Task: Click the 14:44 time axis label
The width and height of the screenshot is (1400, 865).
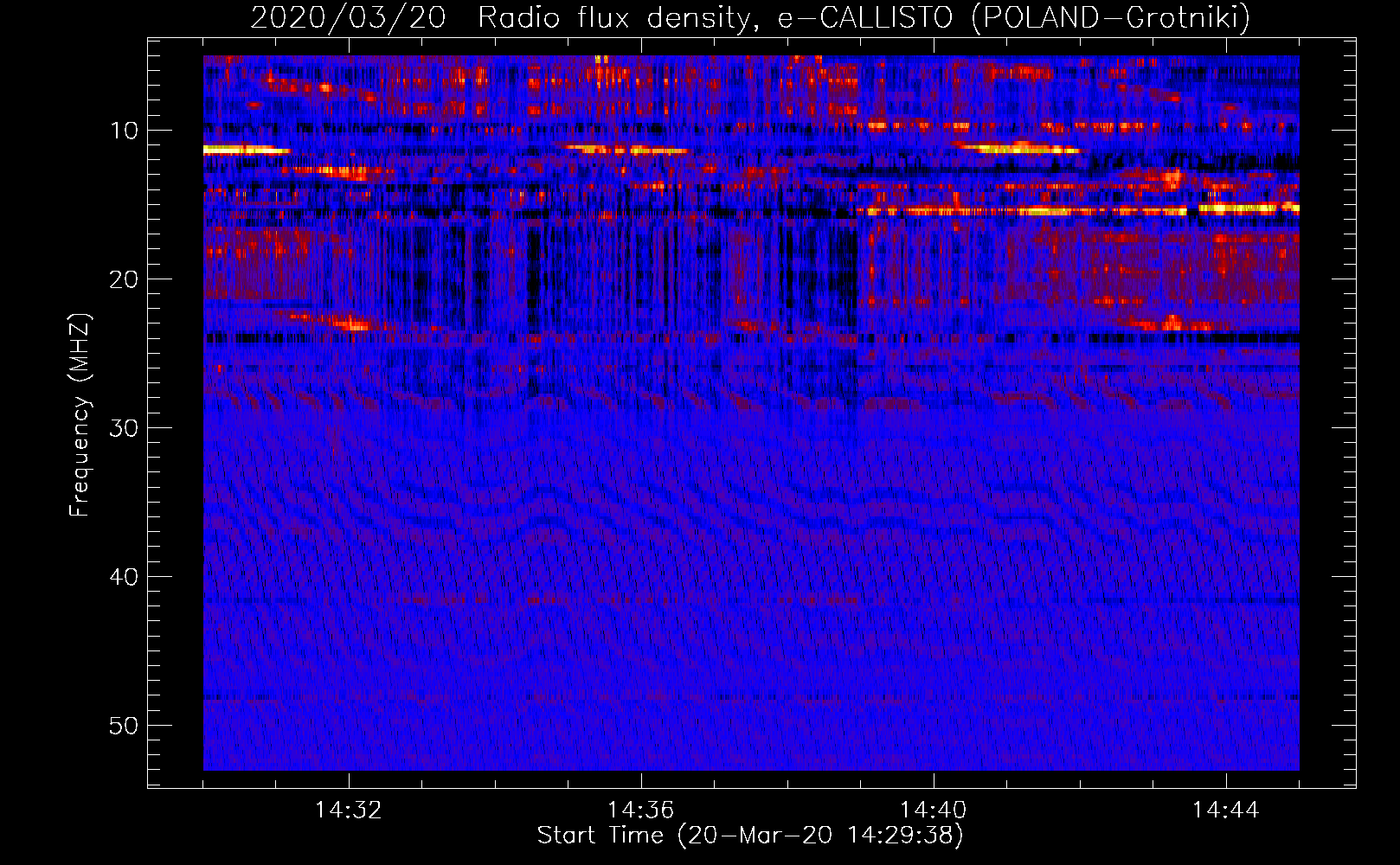Action: [x=1225, y=811]
